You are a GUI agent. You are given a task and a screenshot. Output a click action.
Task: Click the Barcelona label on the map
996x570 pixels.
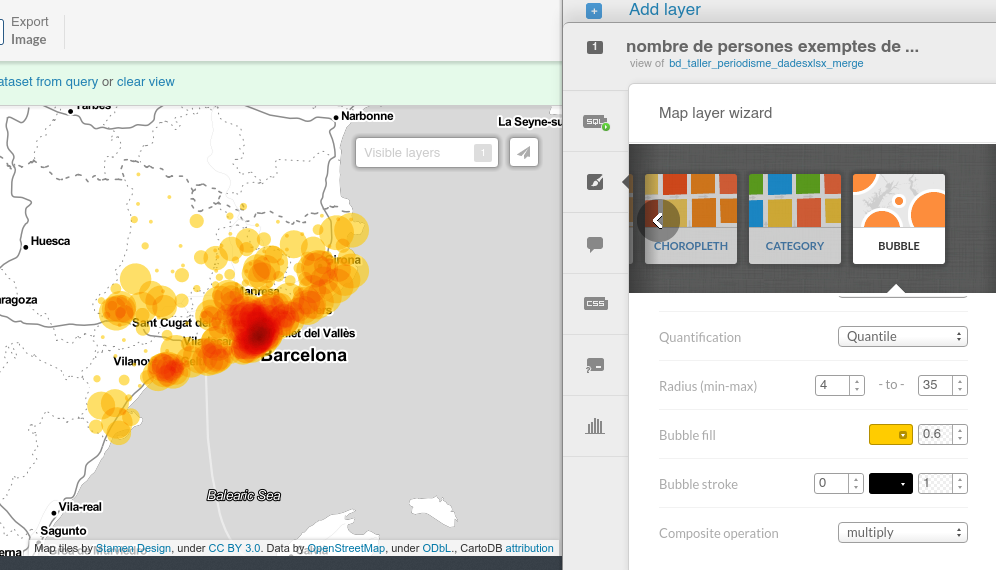(x=304, y=355)
